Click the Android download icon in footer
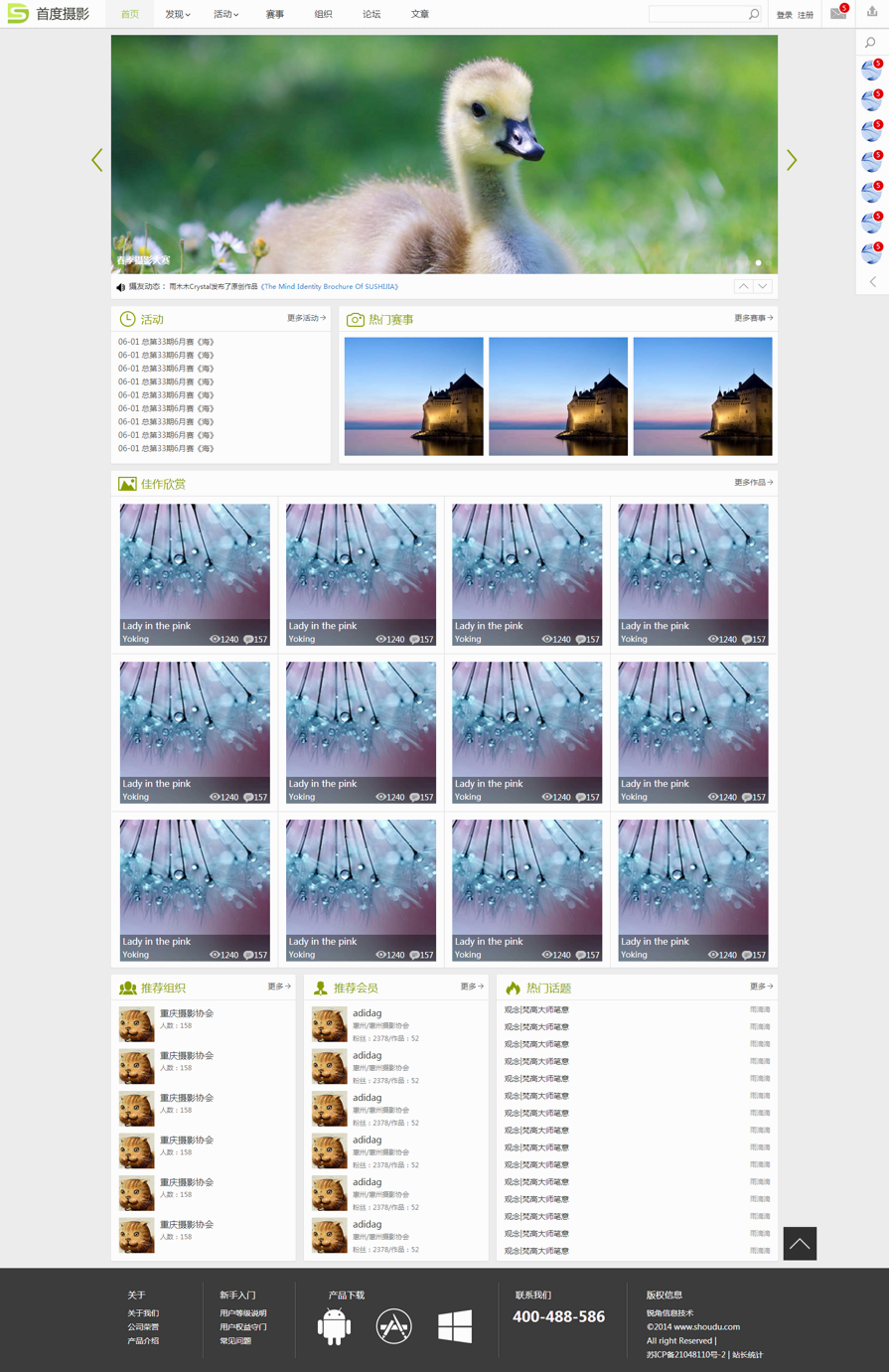This screenshot has width=889, height=1372. tap(334, 1327)
